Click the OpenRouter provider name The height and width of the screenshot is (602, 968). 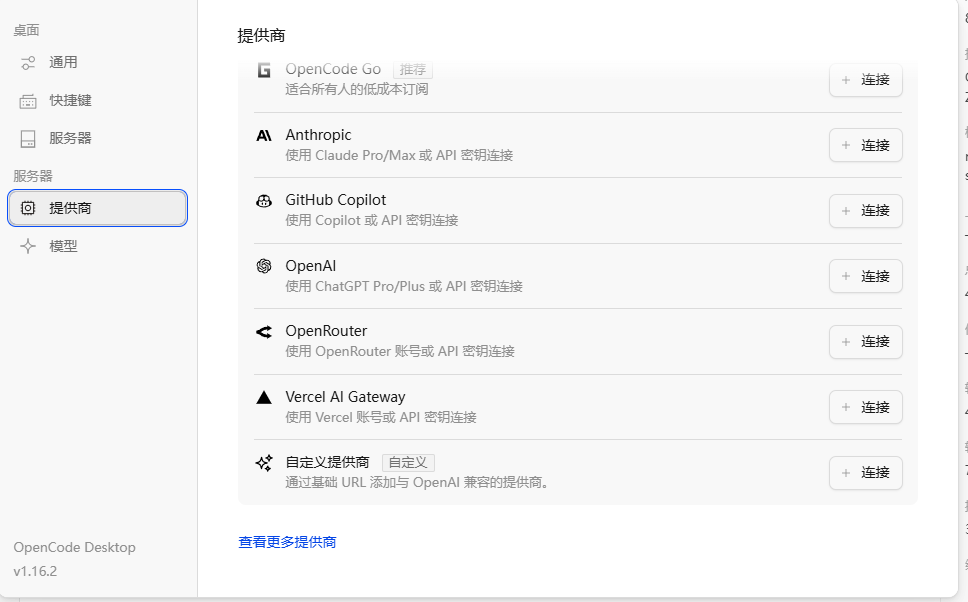pos(326,331)
